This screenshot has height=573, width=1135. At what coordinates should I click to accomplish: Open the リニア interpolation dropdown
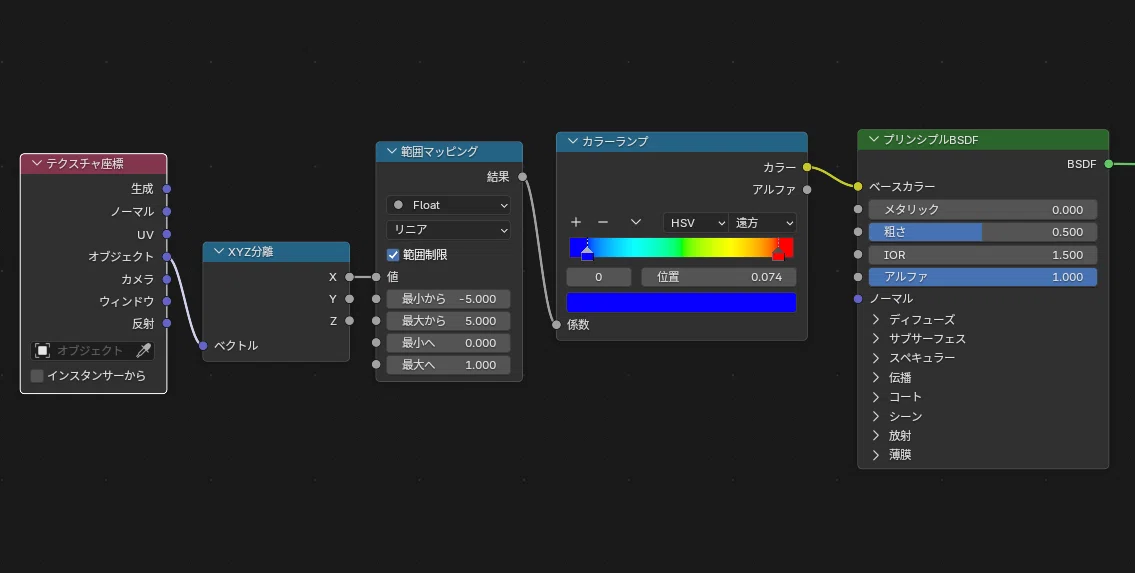point(448,229)
